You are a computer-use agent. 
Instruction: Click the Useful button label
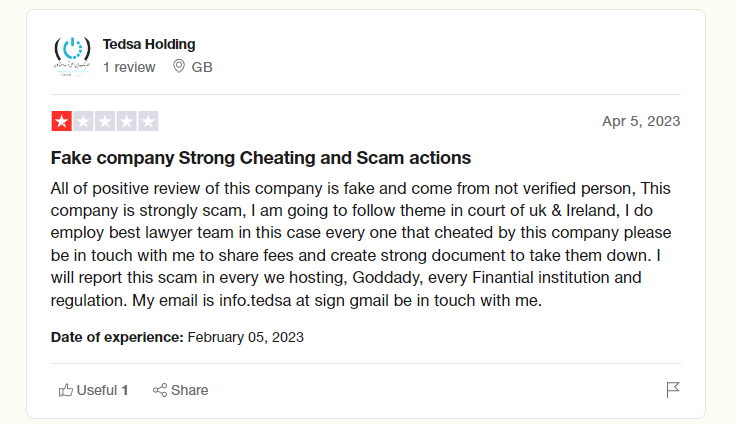tap(97, 390)
